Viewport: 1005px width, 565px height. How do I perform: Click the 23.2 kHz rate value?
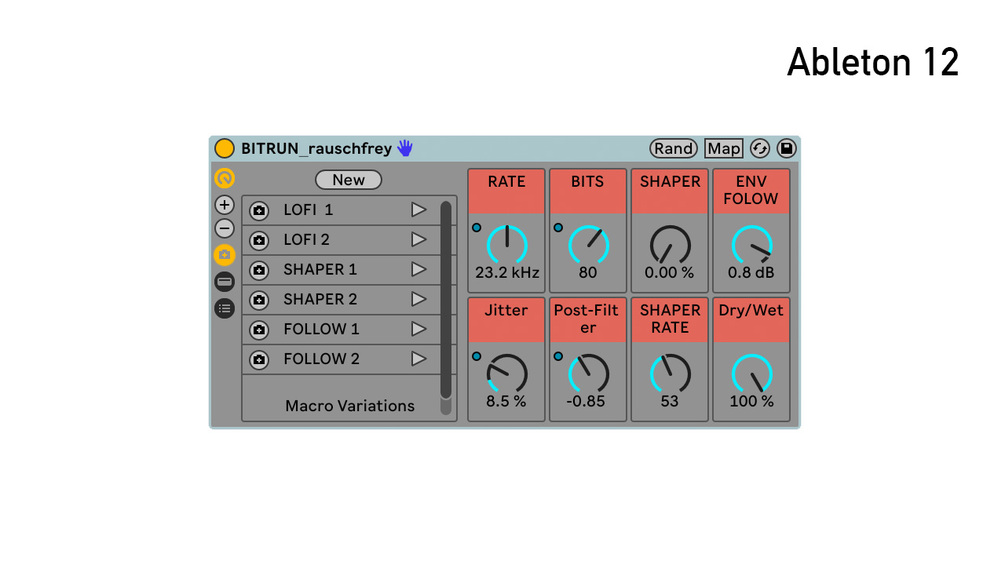tap(507, 273)
